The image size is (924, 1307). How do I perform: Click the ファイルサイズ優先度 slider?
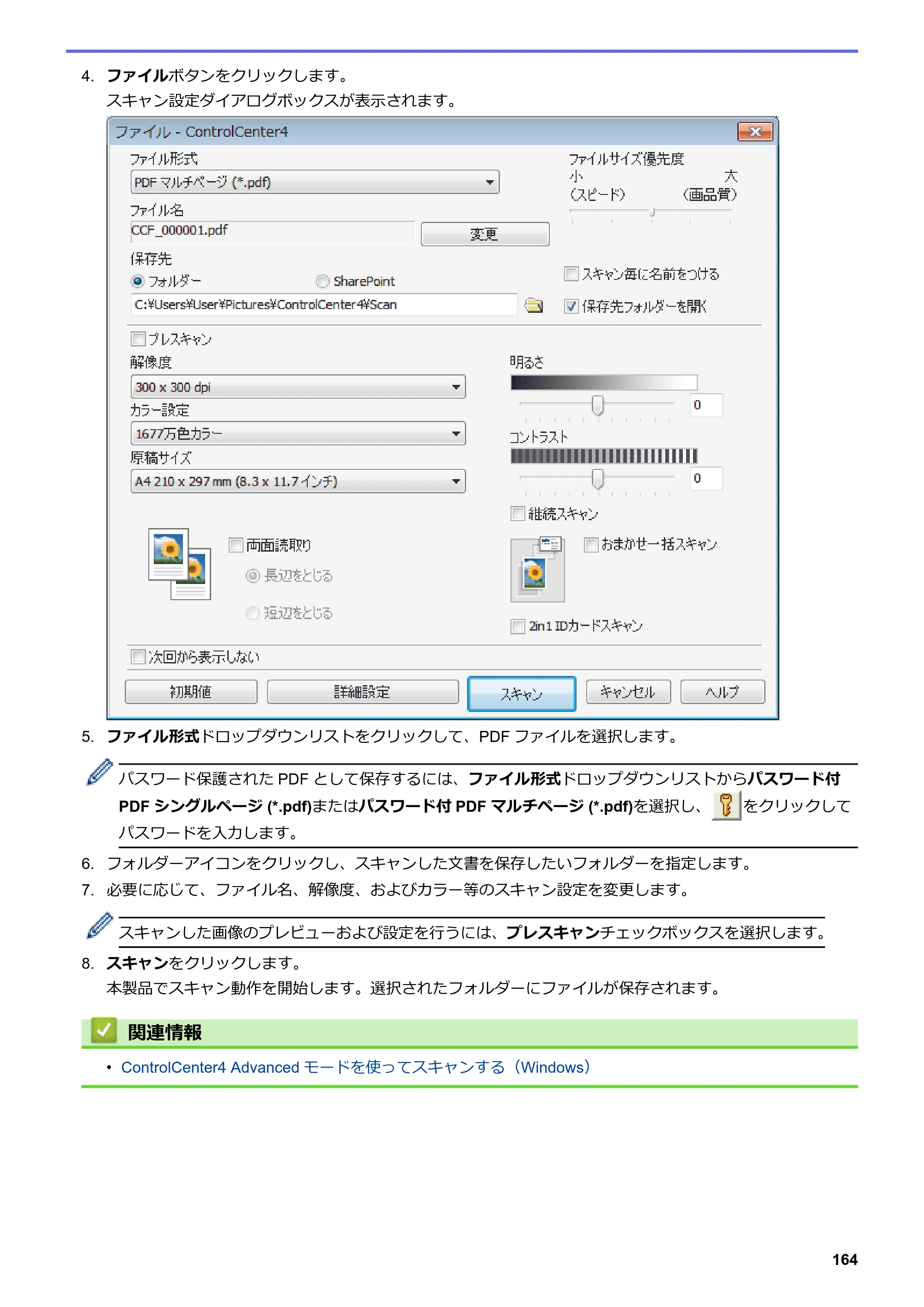[651, 213]
